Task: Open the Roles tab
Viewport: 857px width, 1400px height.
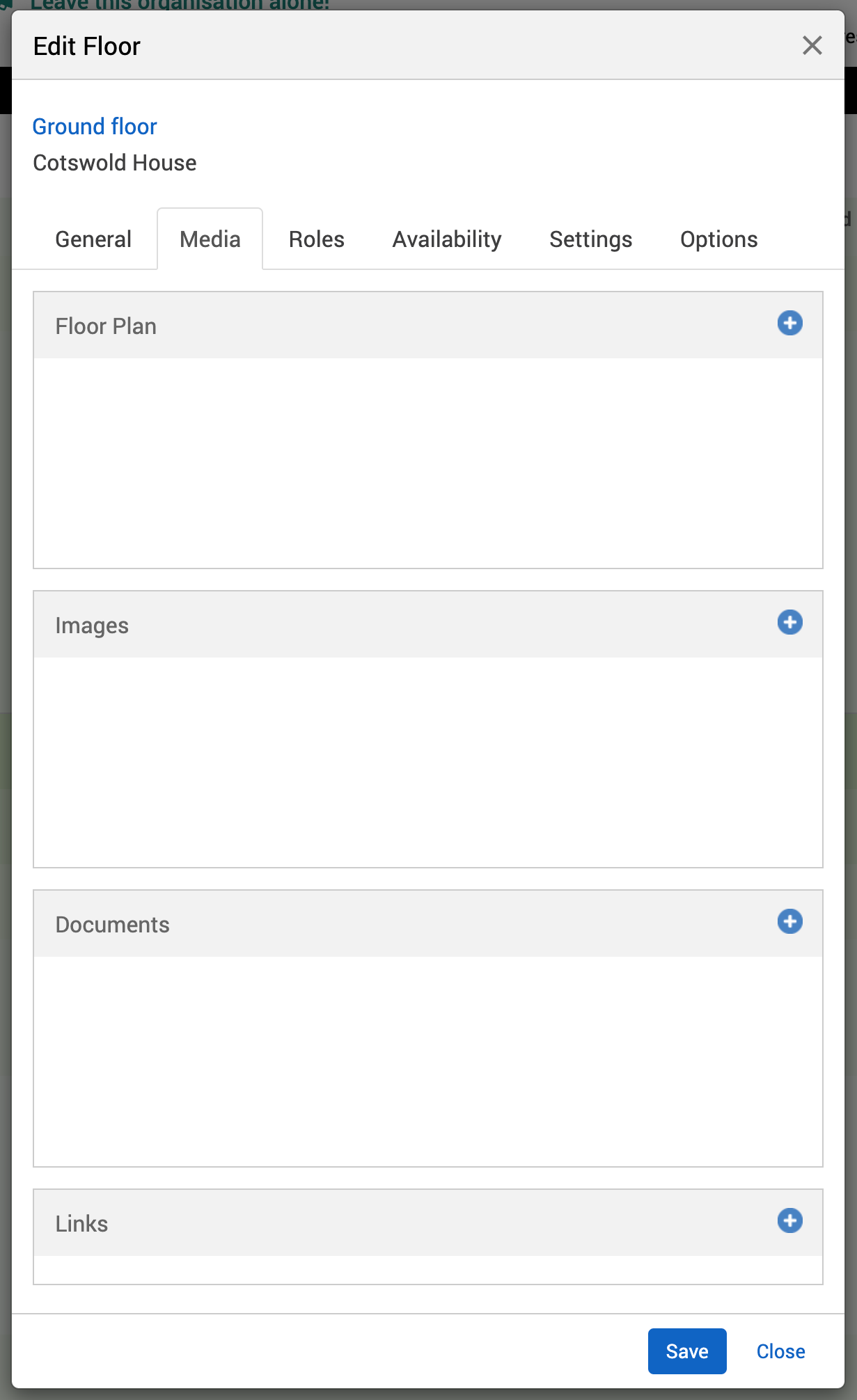Action: (x=317, y=239)
